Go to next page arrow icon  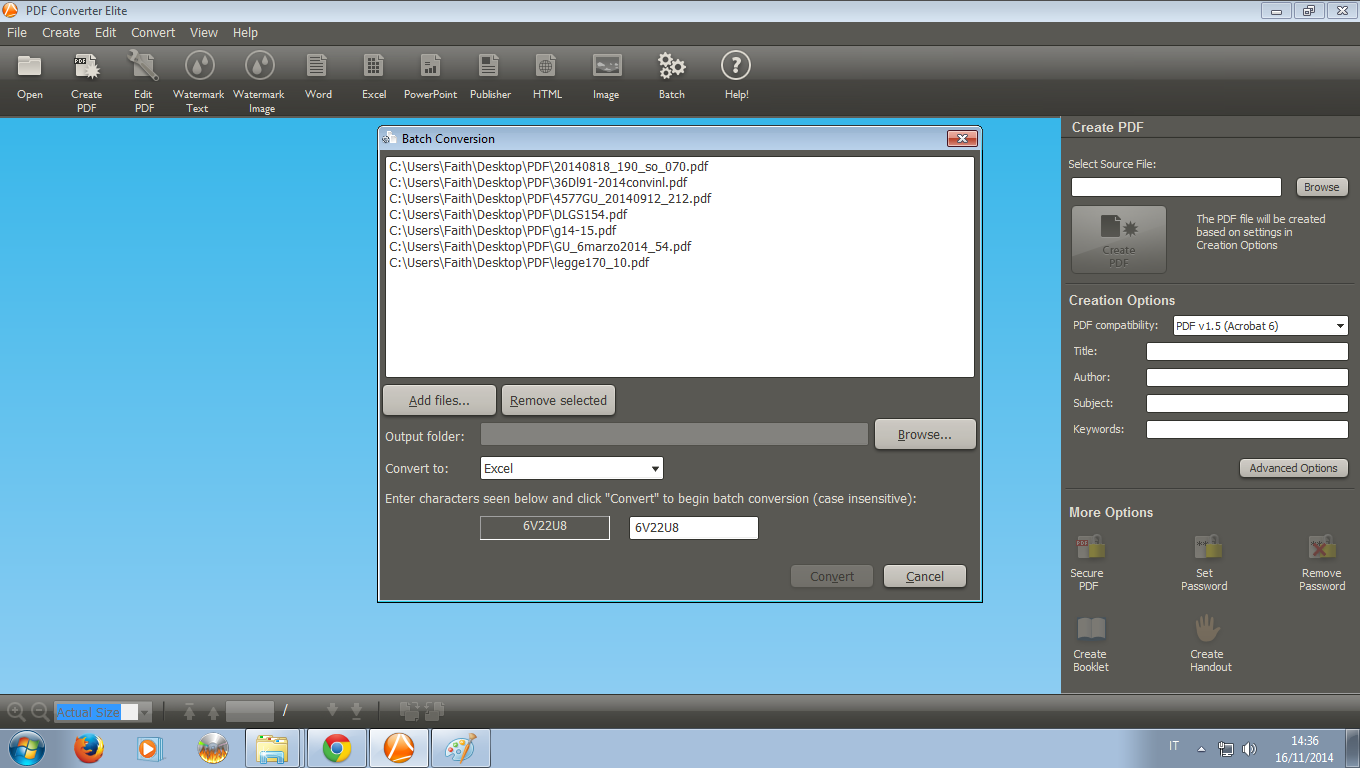[x=333, y=711]
